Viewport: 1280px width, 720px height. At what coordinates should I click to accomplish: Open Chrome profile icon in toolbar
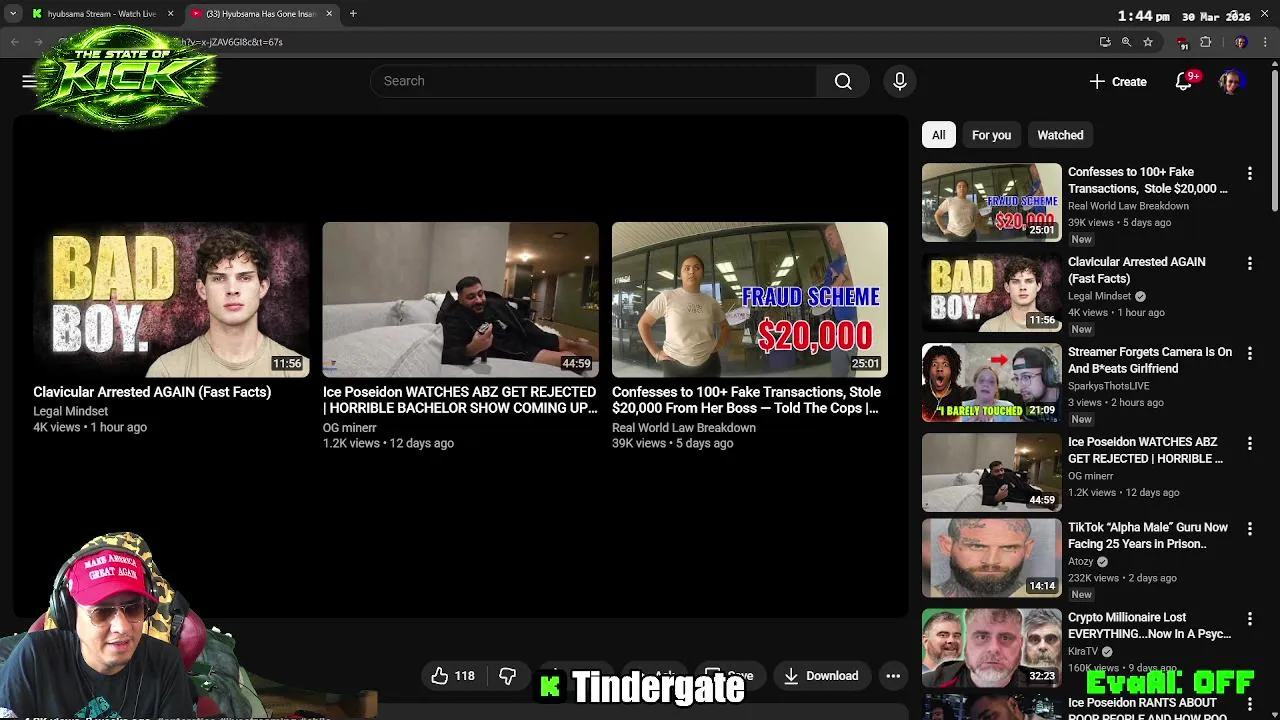click(x=1240, y=42)
